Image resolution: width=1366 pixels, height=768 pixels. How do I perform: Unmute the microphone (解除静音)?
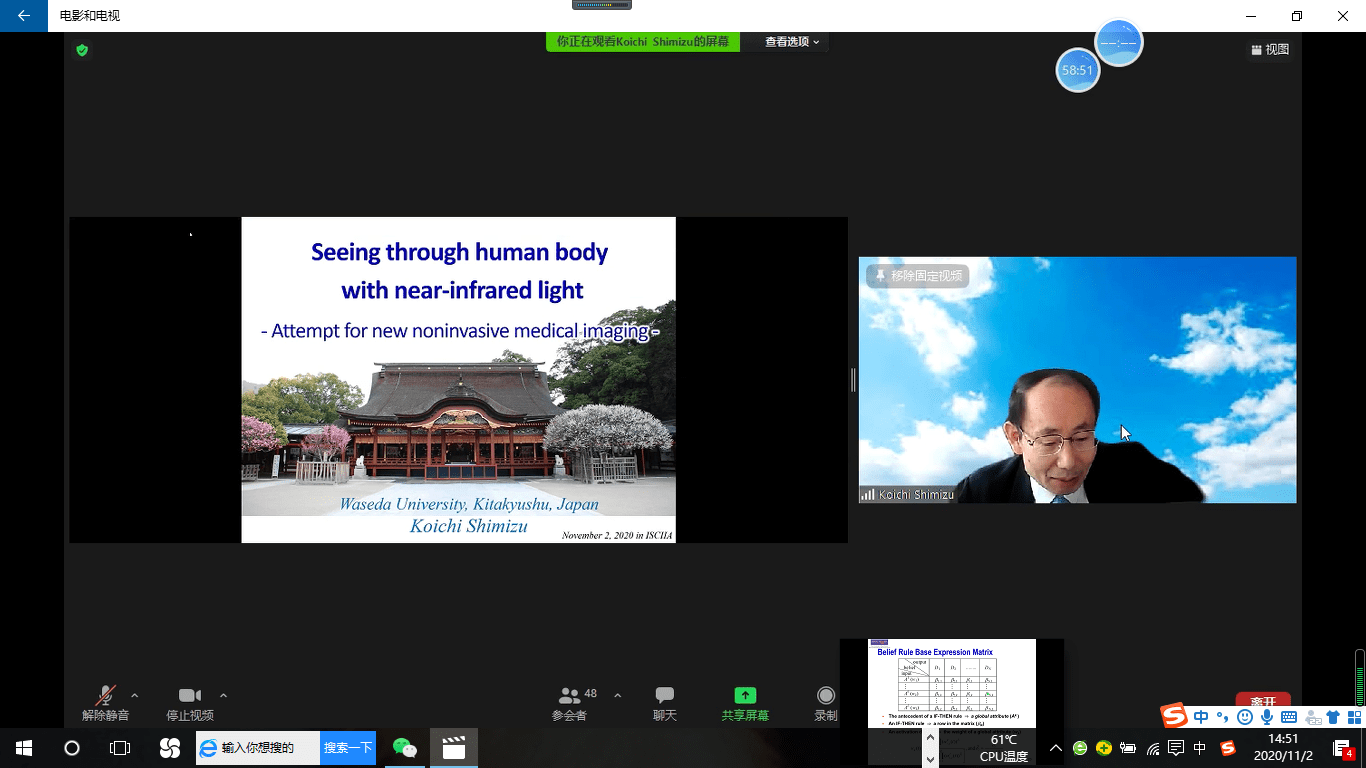[105, 703]
